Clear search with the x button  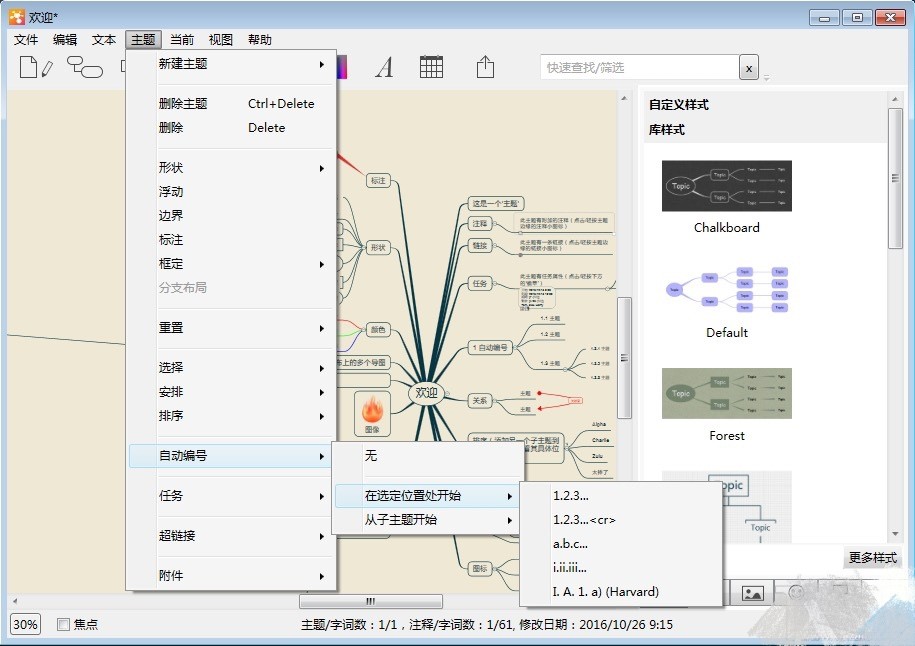(x=748, y=67)
